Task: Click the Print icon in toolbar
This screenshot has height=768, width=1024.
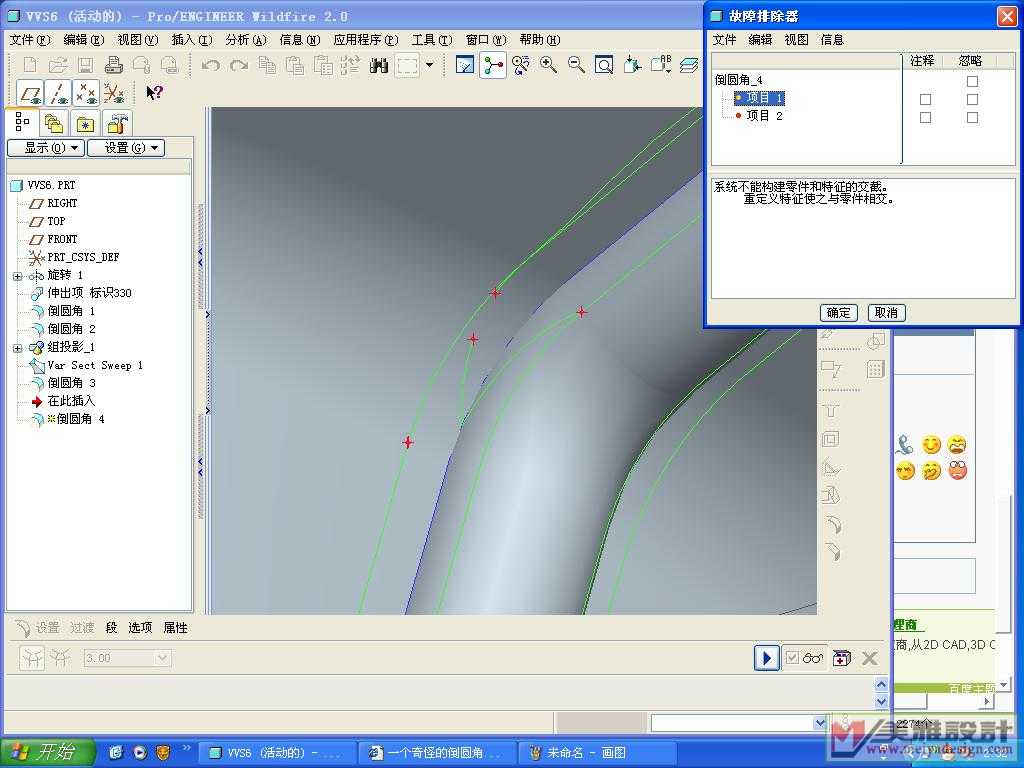Action: 113,65
